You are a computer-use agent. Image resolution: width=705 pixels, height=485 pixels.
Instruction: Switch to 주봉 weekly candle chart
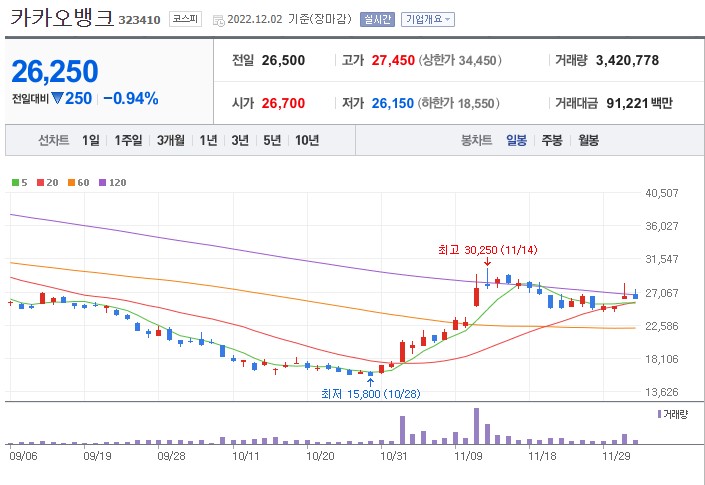click(552, 140)
